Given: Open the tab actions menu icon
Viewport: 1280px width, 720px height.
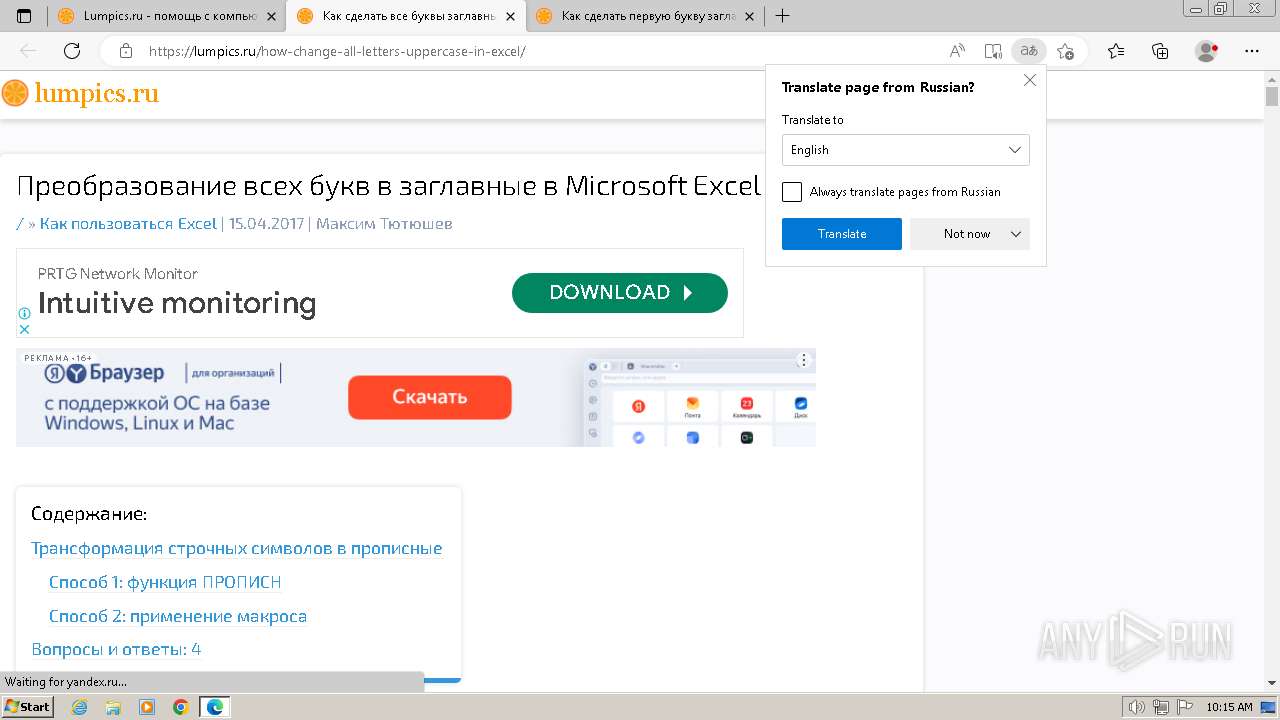Looking at the screenshot, I should pyautogui.click(x=24, y=16).
